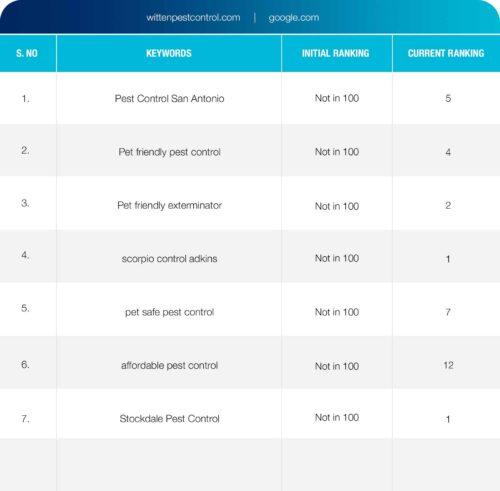Click keyword 'Pest Control San Antonio'
Screen dimensions: 500x491
(169, 99)
